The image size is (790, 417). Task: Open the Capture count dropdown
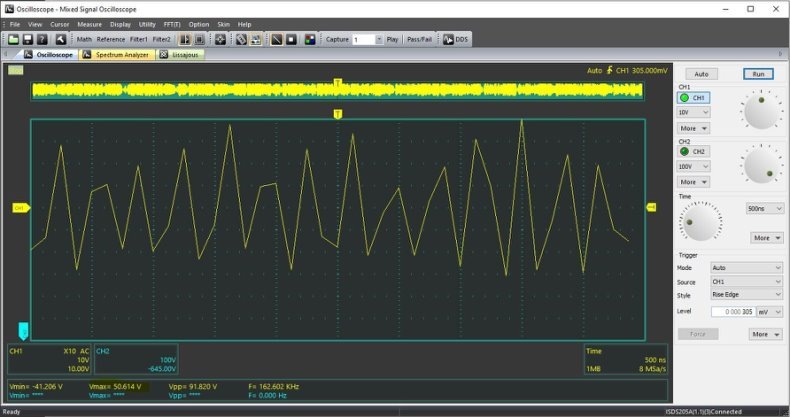pos(379,39)
